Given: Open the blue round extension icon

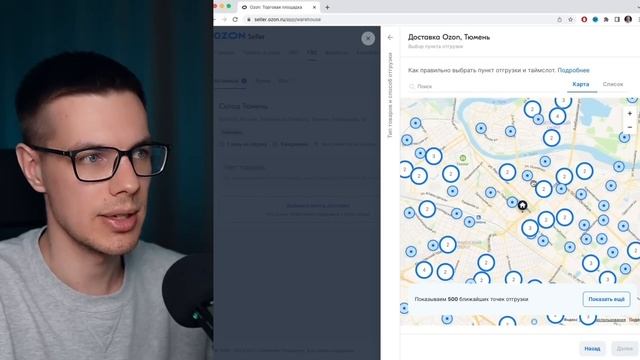Looking at the screenshot, I should pos(595,20).
